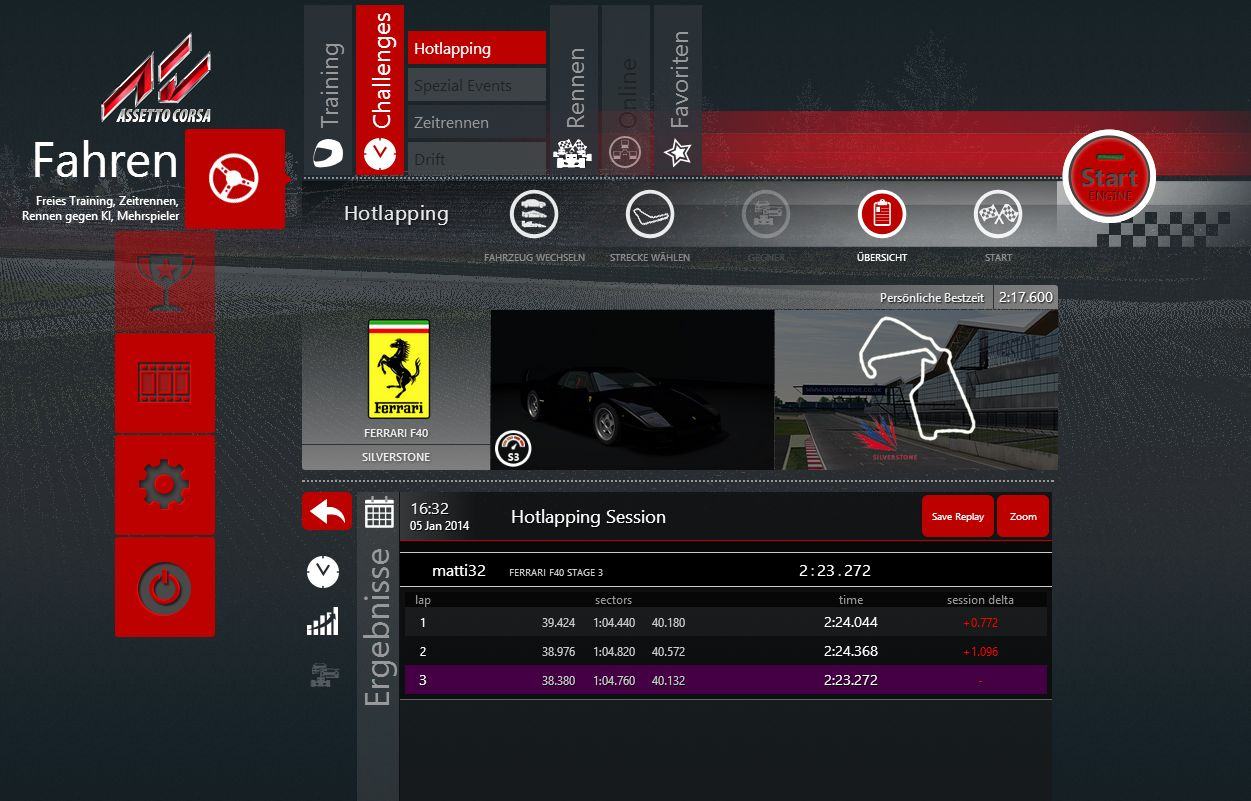Open the trophy career section
The image size is (1251, 801).
[x=165, y=281]
